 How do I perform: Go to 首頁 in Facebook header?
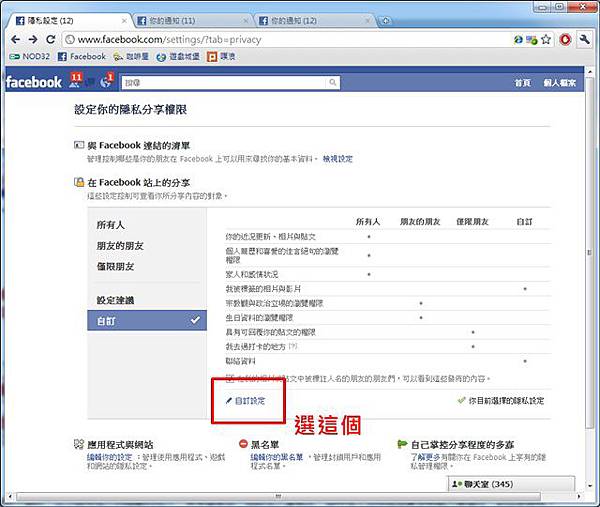522,83
